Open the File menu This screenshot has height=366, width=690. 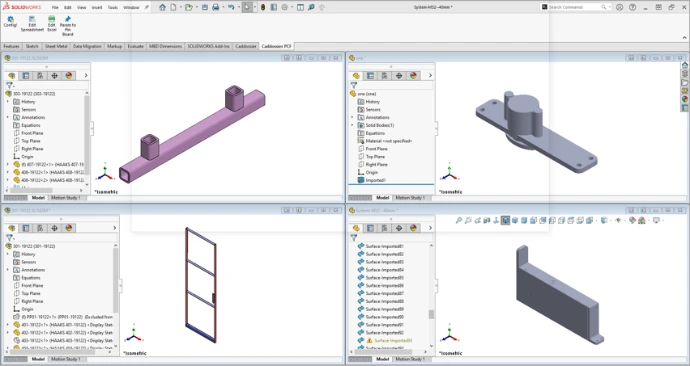coord(55,7)
